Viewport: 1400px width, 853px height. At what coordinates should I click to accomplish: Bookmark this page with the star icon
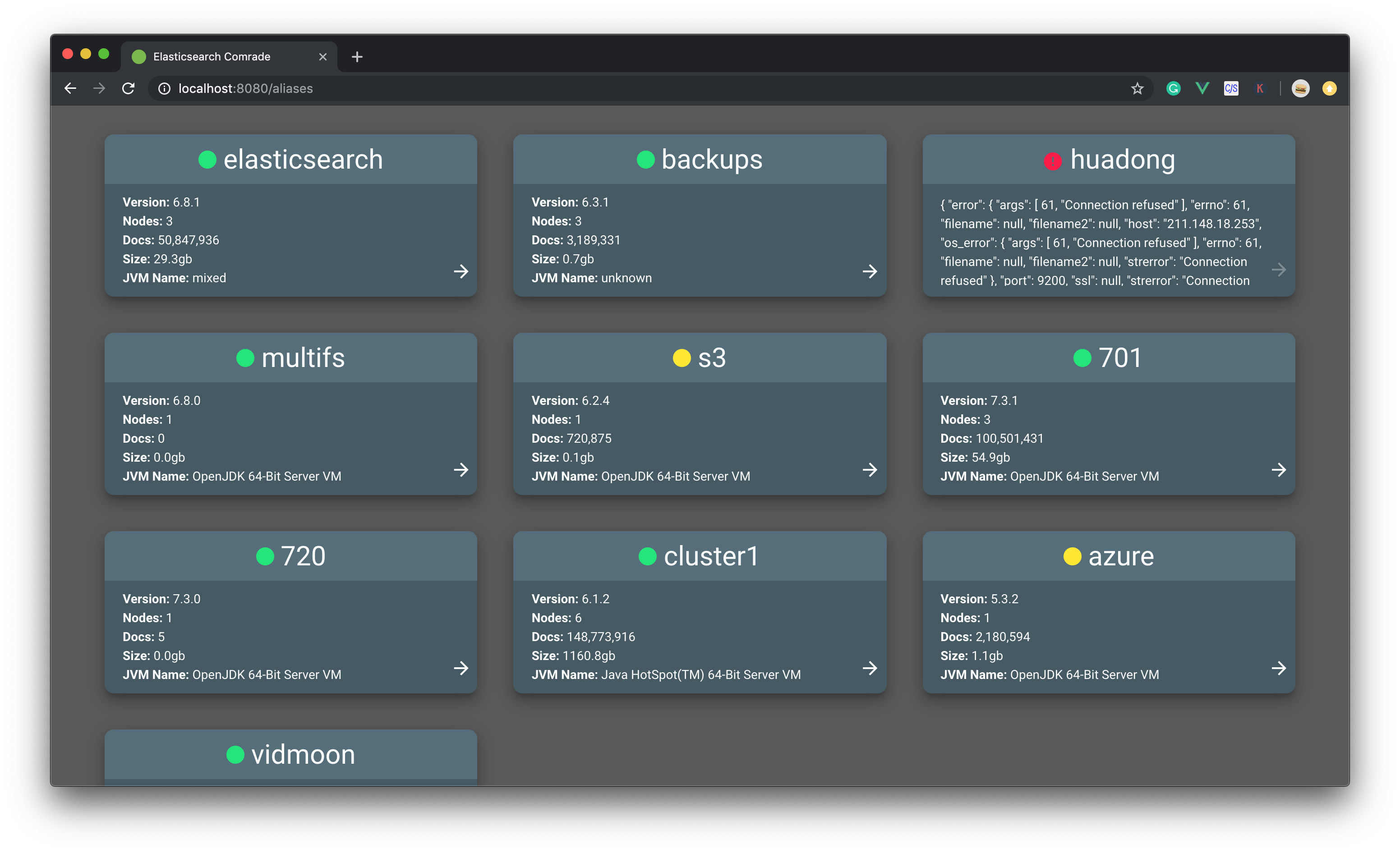[x=1137, y=89]
